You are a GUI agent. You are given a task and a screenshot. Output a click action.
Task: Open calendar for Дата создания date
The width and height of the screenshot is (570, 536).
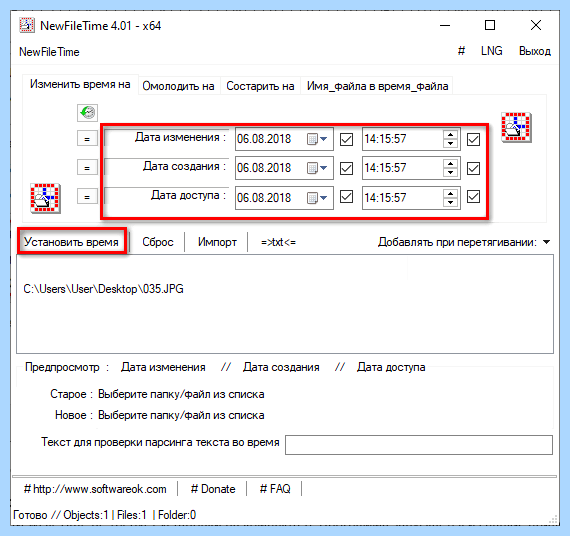coord(317,168)
